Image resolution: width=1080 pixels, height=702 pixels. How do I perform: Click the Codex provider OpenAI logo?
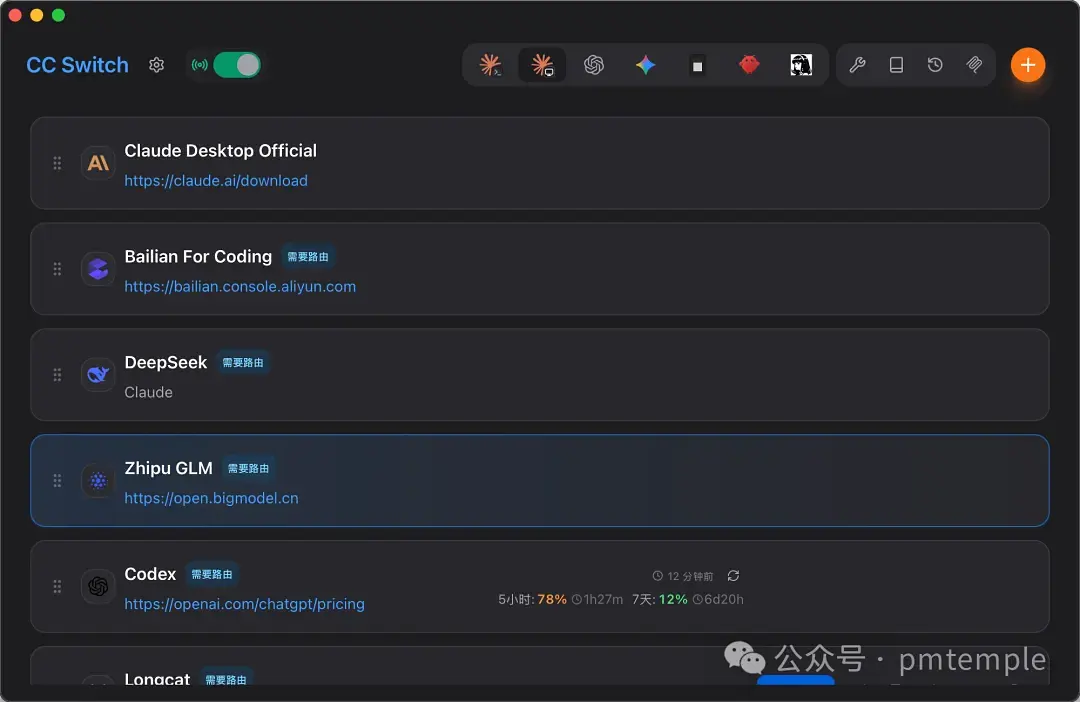98,586
